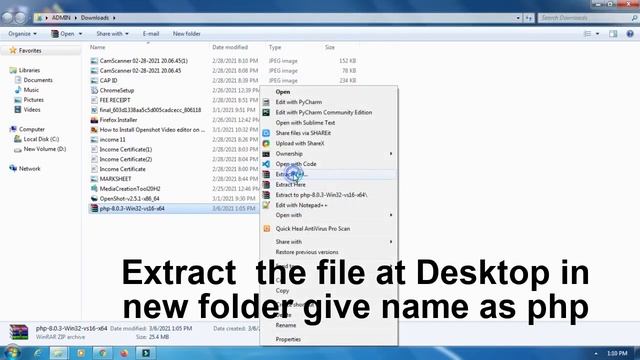The height and width of the screenshot is (360, 640).
Task: Click the taskbar clock showing 1:10 PM
Action: click(617, 353)
